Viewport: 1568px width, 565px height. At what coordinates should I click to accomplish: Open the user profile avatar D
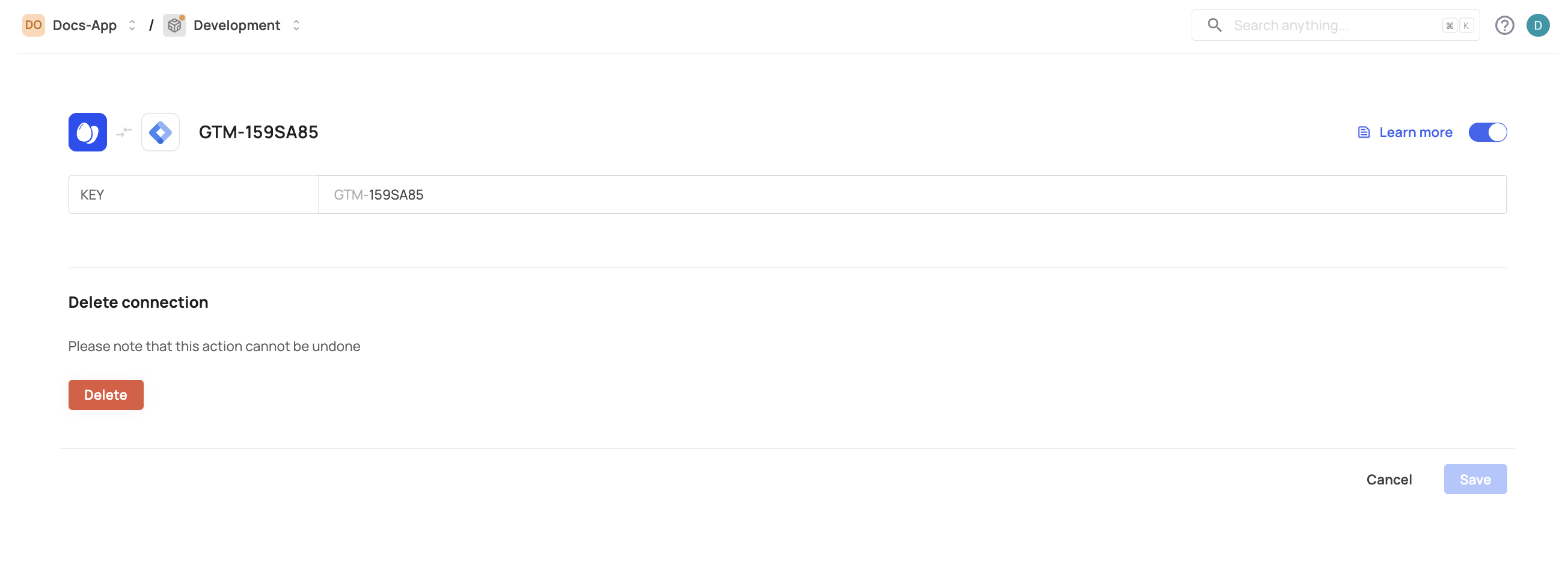point(1537,25)
